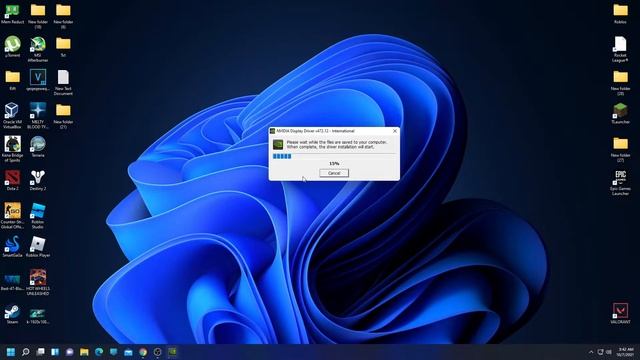The height and width of the screenshot is (360, 640).
Task: Select the Roblox folder at top right
Action: pyautogui.click(x=620, y=14)
